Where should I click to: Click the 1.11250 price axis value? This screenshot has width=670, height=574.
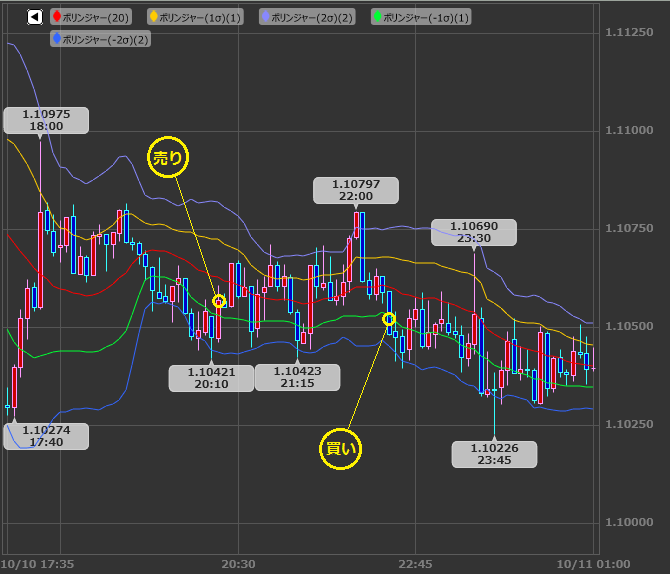629,32
